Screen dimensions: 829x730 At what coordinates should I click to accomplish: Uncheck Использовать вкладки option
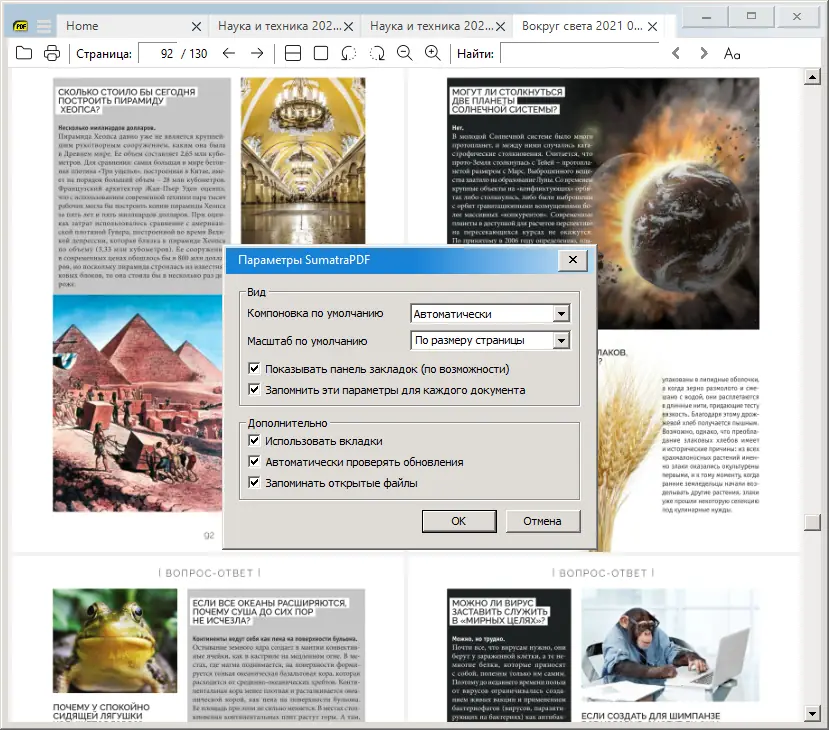pyautogui.click(x=254, y=440)
